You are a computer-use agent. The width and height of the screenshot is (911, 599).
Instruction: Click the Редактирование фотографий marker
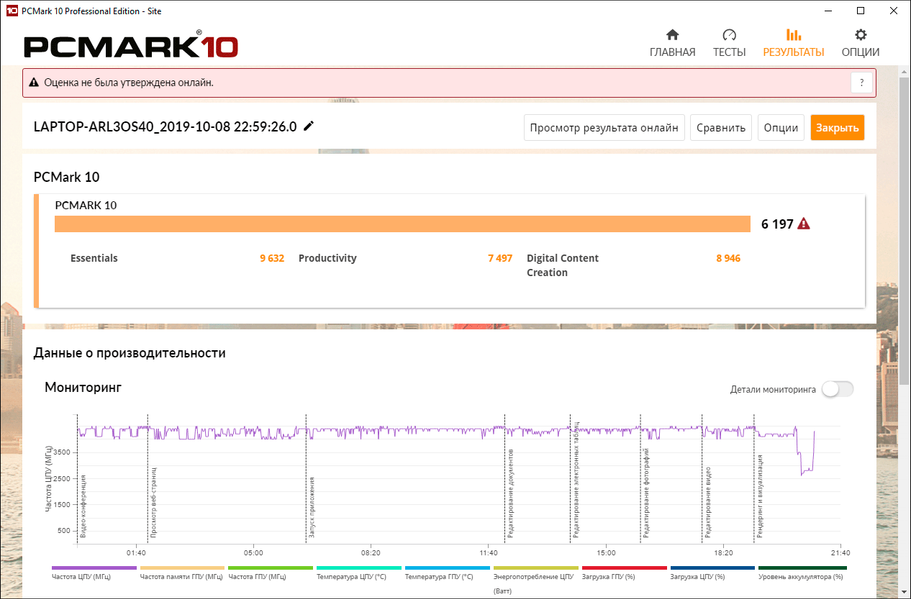point(647,493)
